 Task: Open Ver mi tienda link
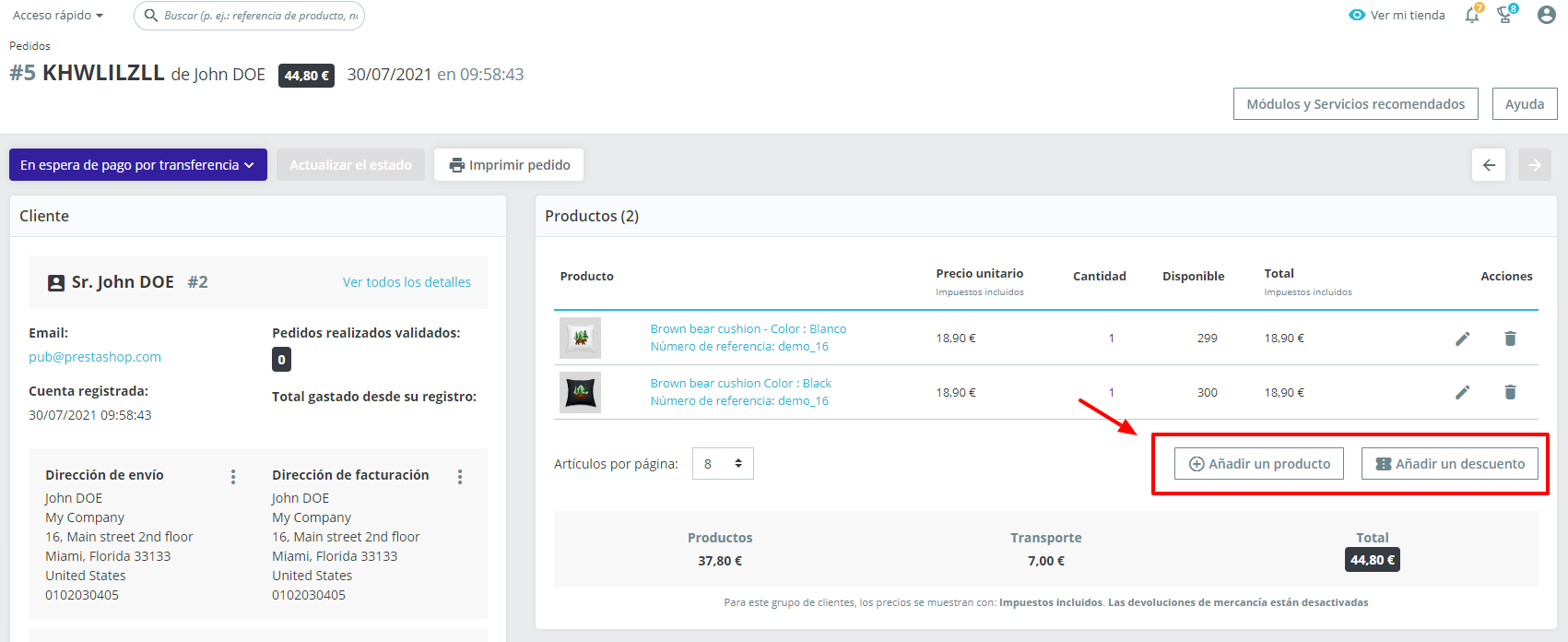(x=1408, y=16)
